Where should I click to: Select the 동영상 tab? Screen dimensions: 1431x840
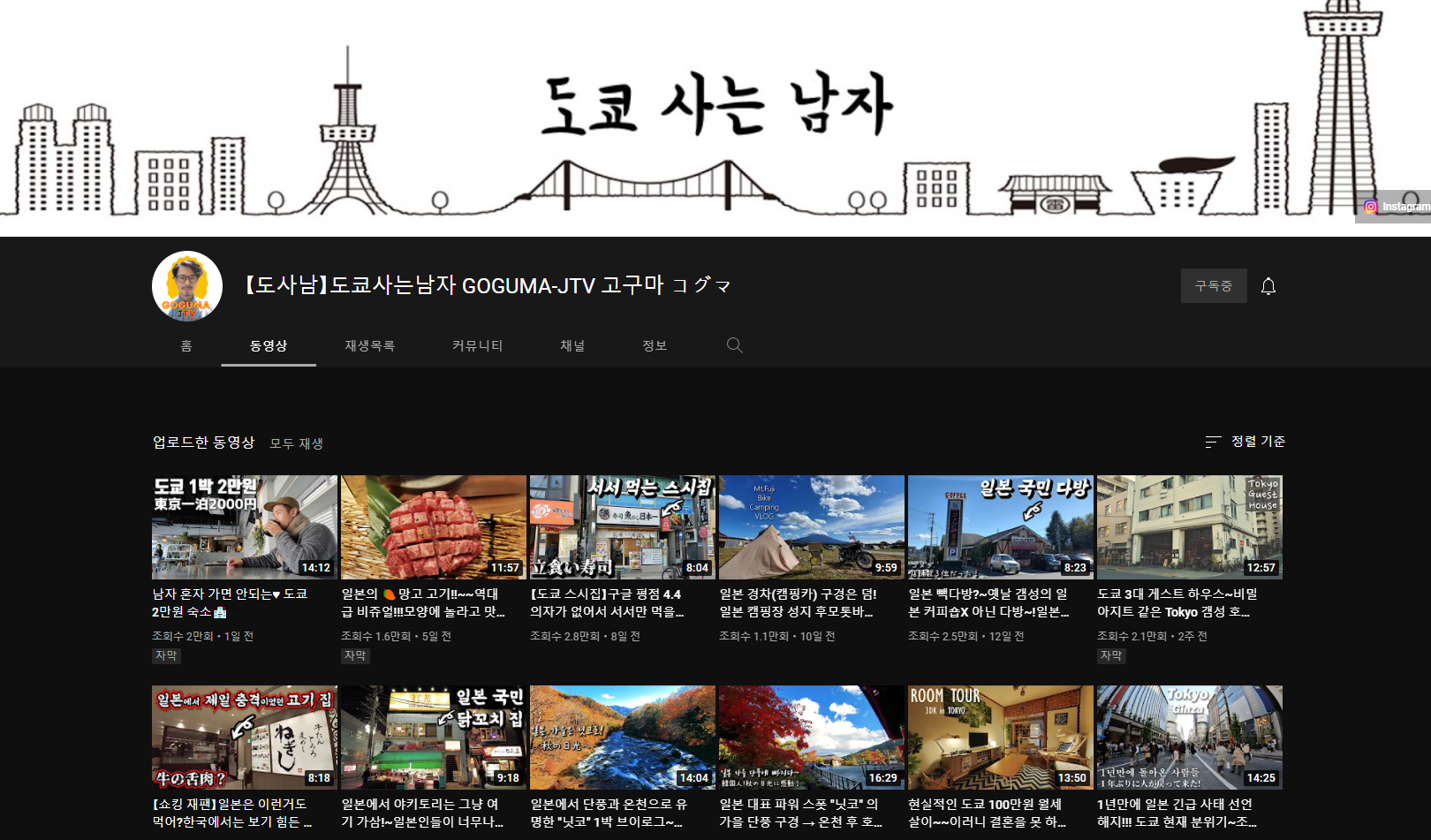click(269, 345)
